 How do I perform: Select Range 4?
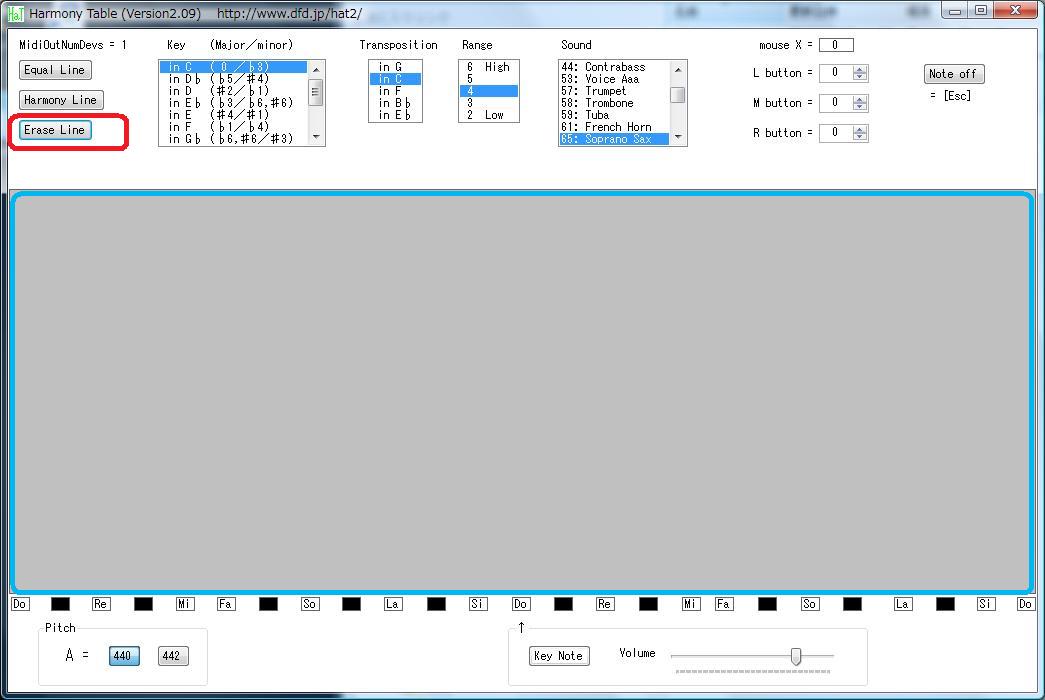click(x=489, y=91)
